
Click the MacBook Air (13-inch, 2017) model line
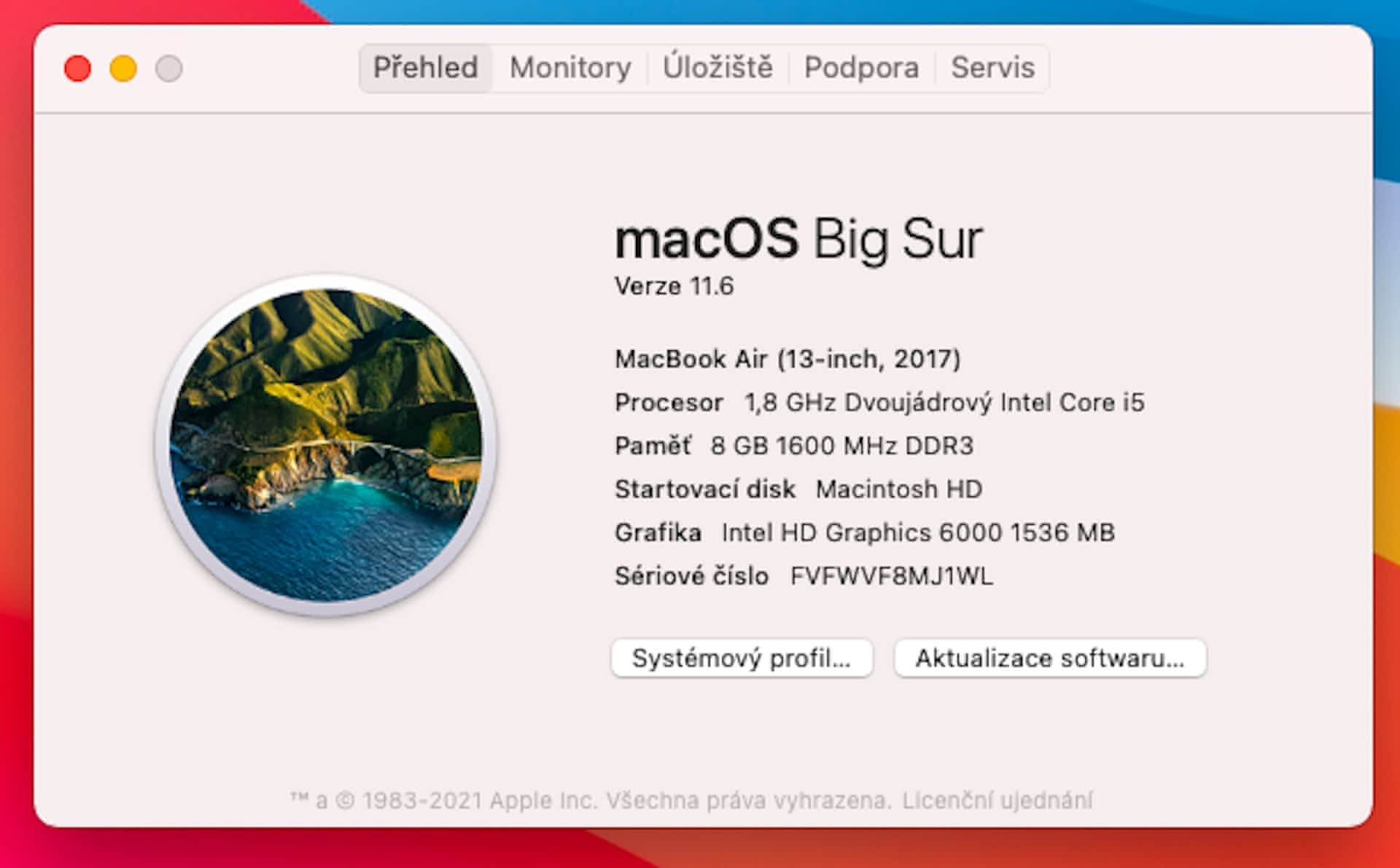pos(787,359)
